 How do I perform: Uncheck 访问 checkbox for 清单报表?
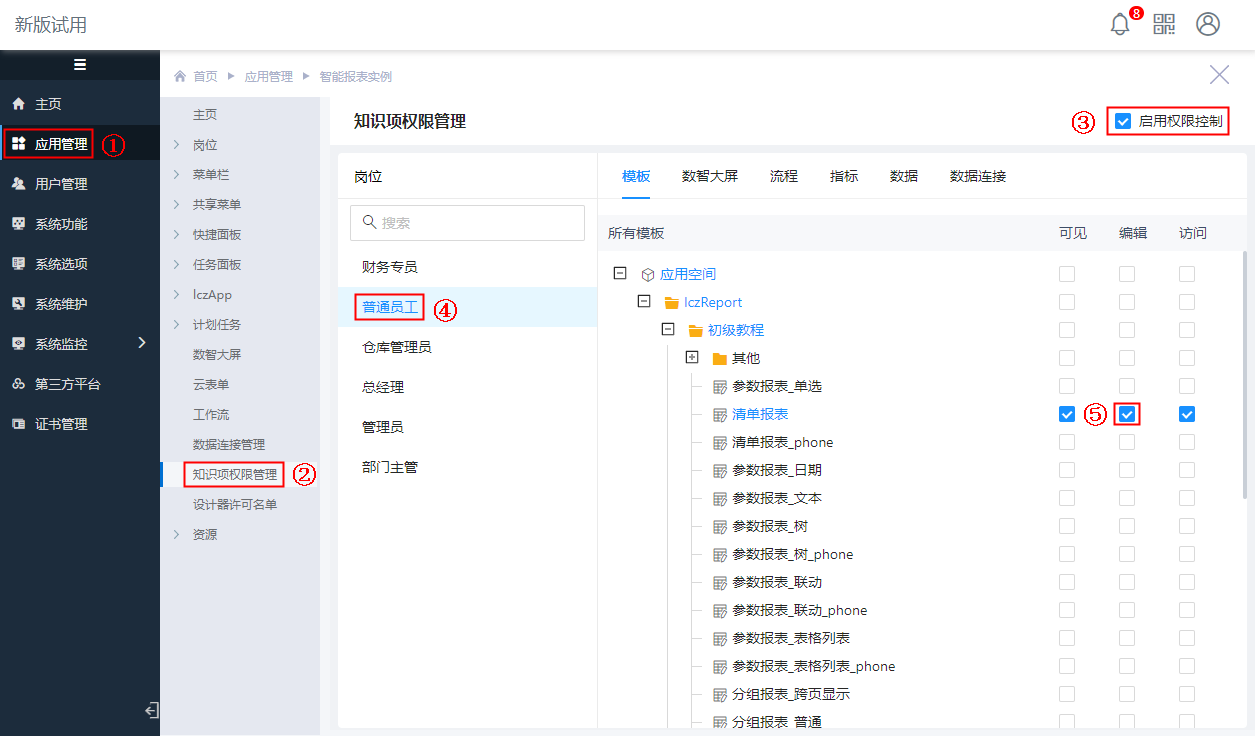coord(1187,414)
